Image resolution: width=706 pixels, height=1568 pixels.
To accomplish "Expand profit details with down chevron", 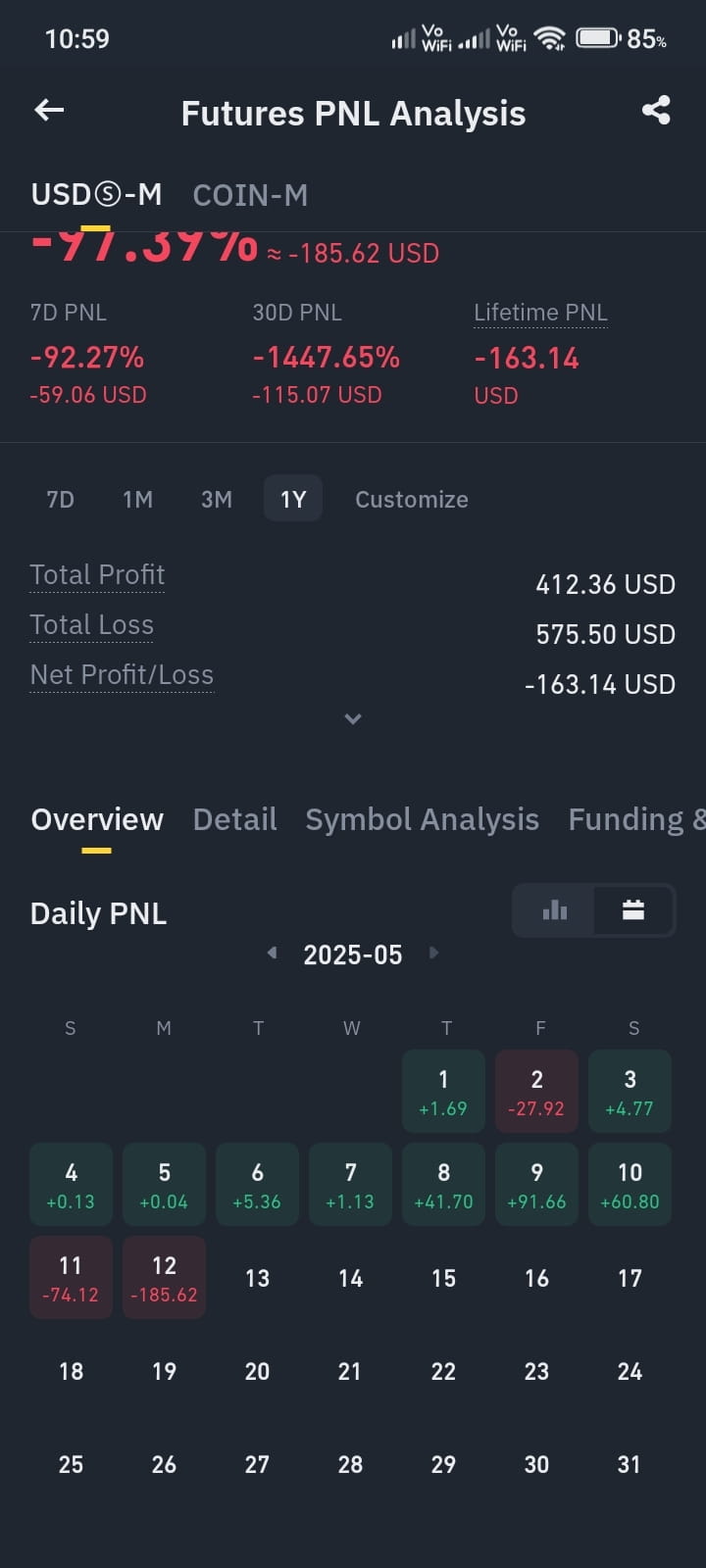I will [x=353, y=719].
